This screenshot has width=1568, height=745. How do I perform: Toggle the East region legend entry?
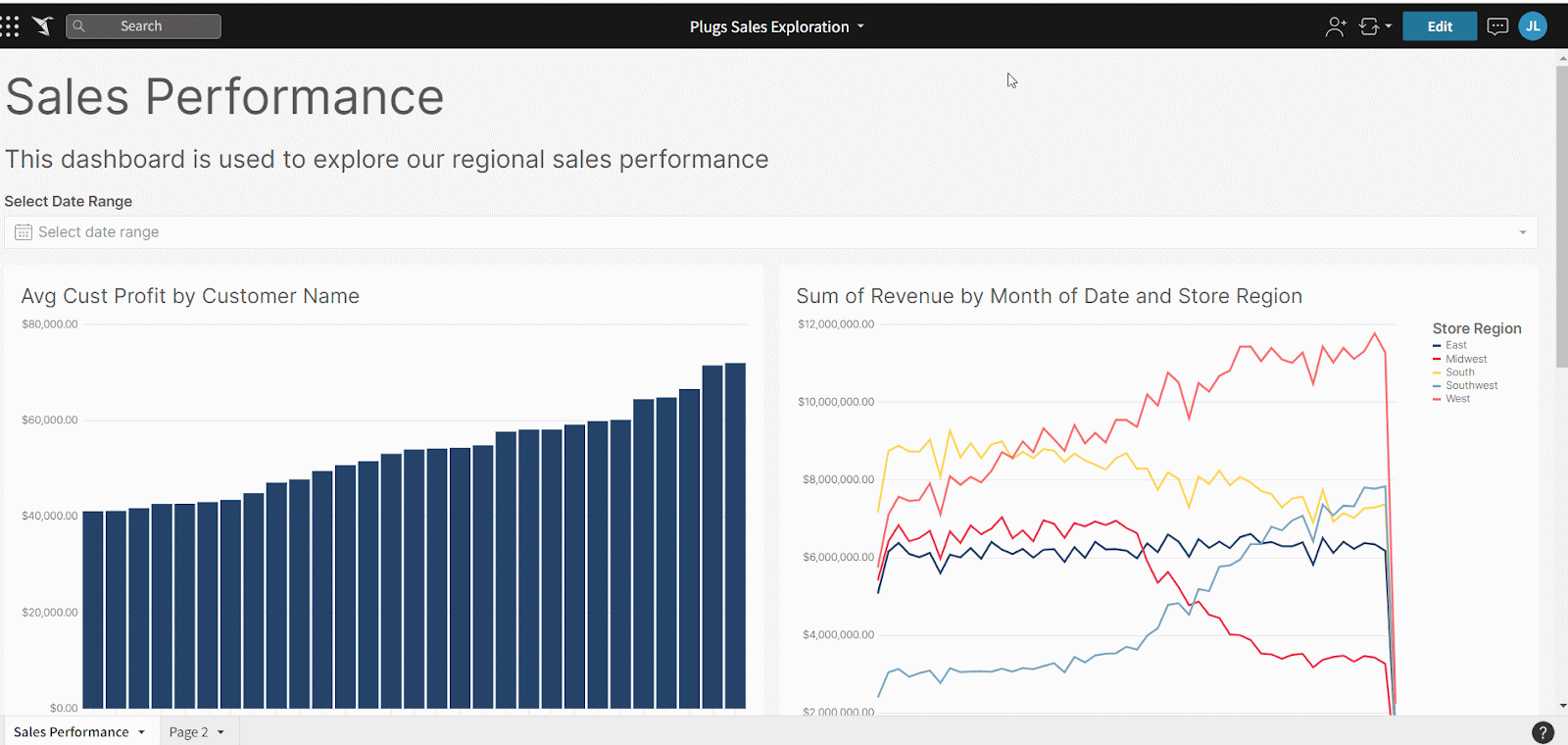point(1449,345)
